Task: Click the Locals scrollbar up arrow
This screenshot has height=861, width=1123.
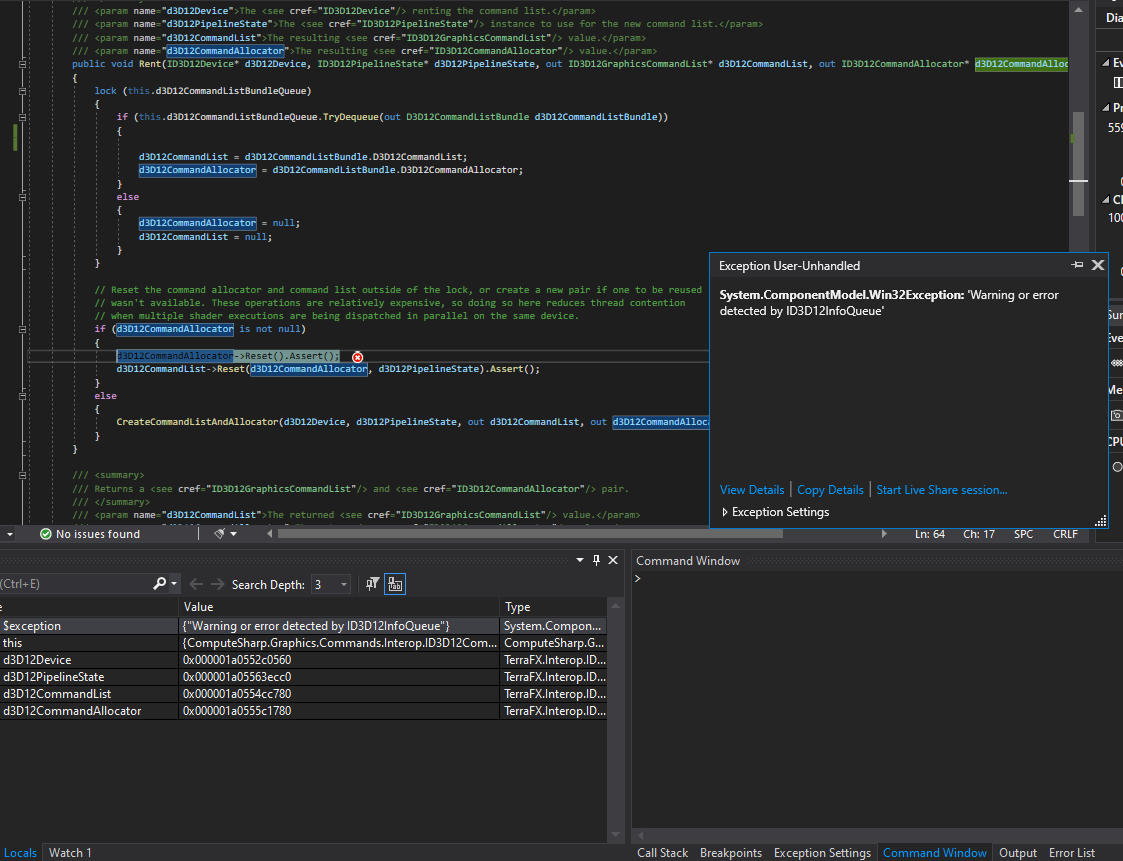Action: (x=615, y=607)
